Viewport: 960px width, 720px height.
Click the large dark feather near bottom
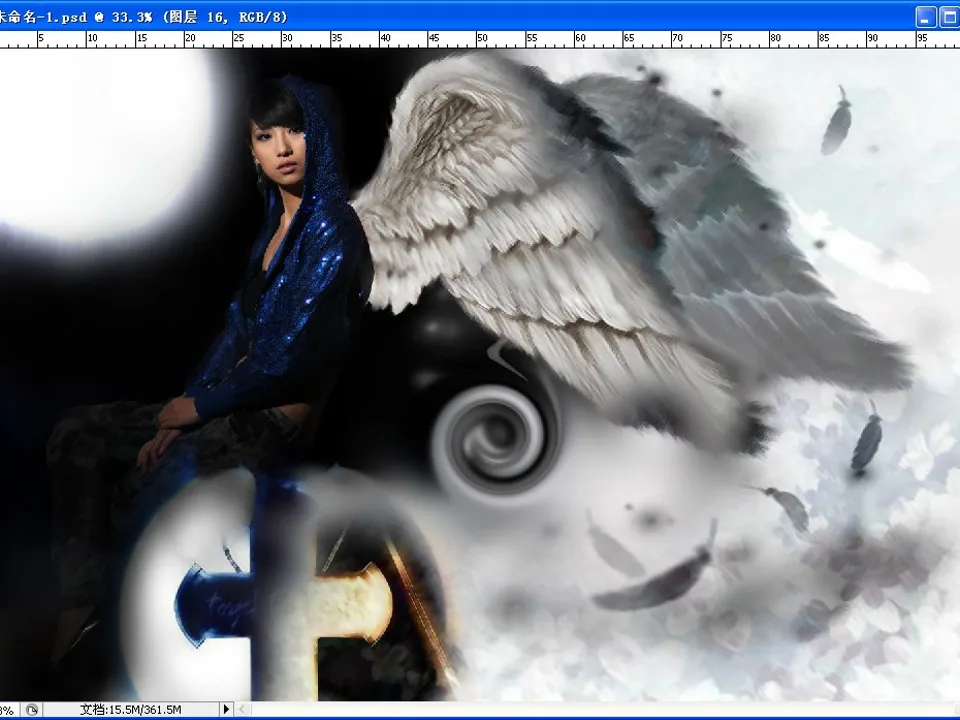(660, 580)
